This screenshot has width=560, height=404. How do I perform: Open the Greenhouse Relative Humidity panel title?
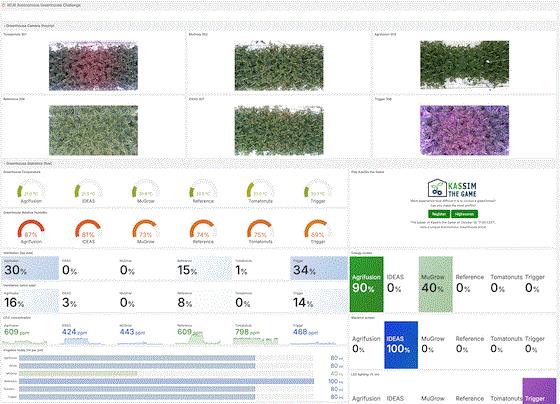tap(25, 213)
